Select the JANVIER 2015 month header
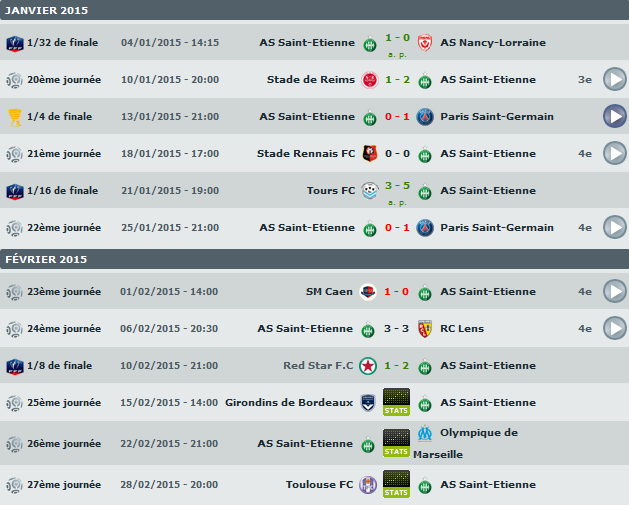The image size is (629, 505). coord(47,11)
